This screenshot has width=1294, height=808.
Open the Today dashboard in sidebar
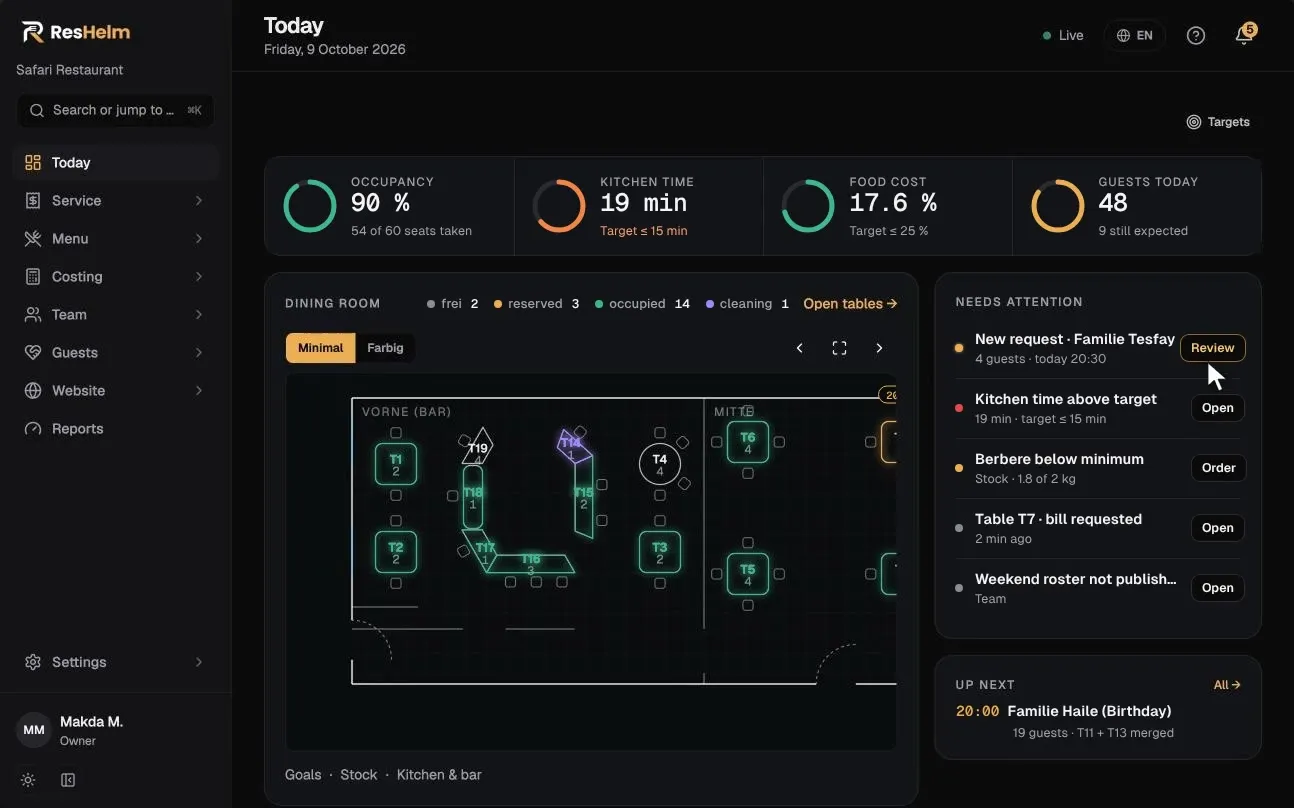coord(116,163)
